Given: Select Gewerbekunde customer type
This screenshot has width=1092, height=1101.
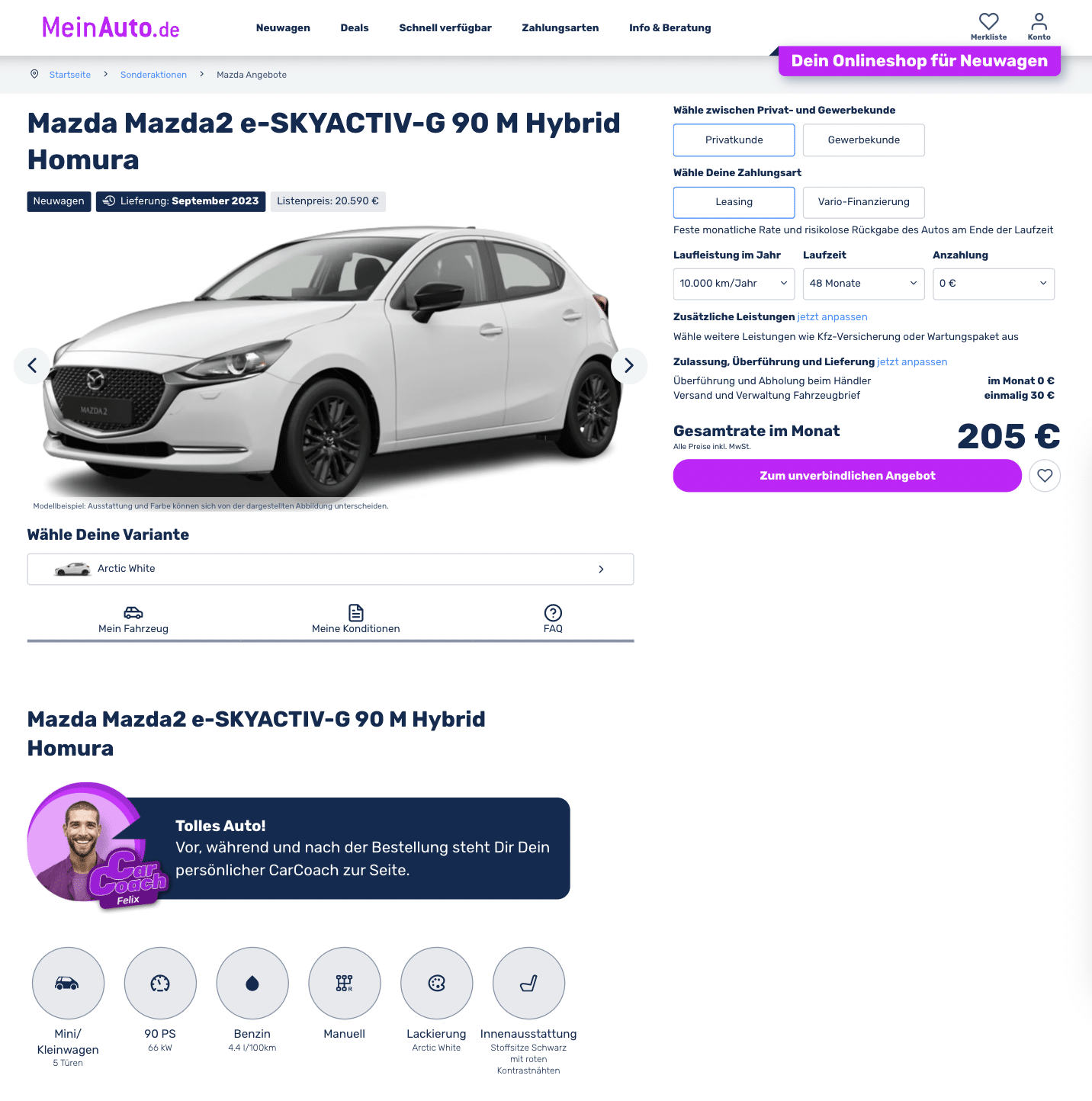Looking at the screenshot, I should pos(864,140).
